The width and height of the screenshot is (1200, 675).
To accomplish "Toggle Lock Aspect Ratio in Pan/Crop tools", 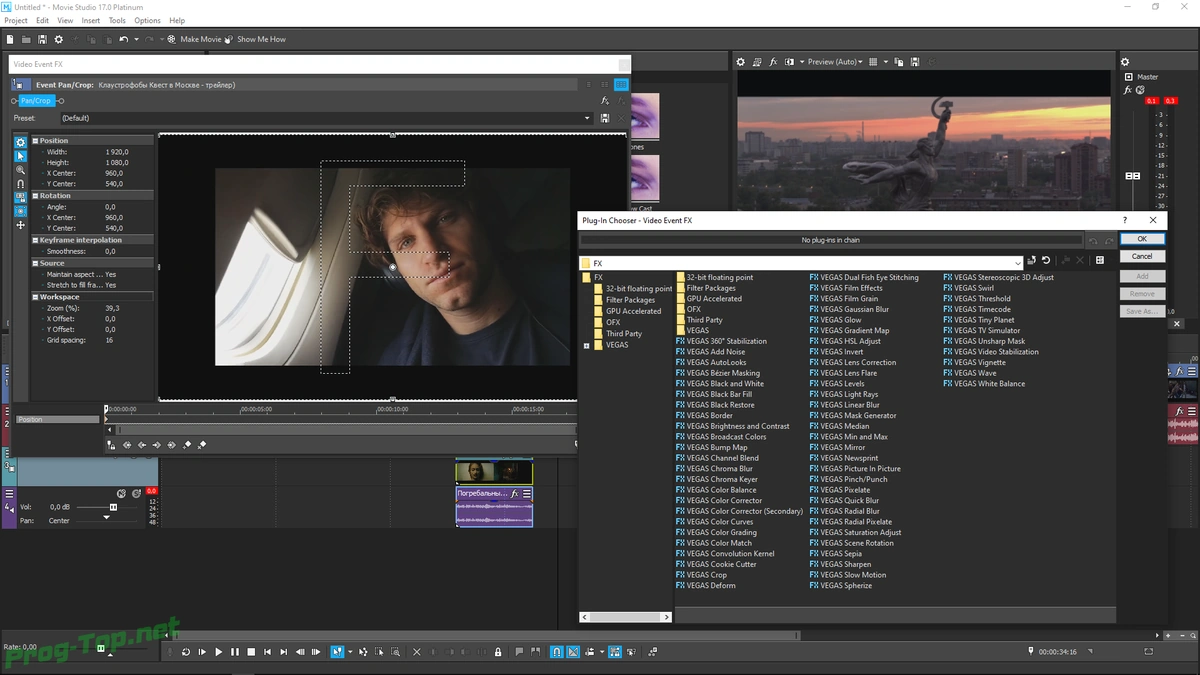I will pos(20,197).
